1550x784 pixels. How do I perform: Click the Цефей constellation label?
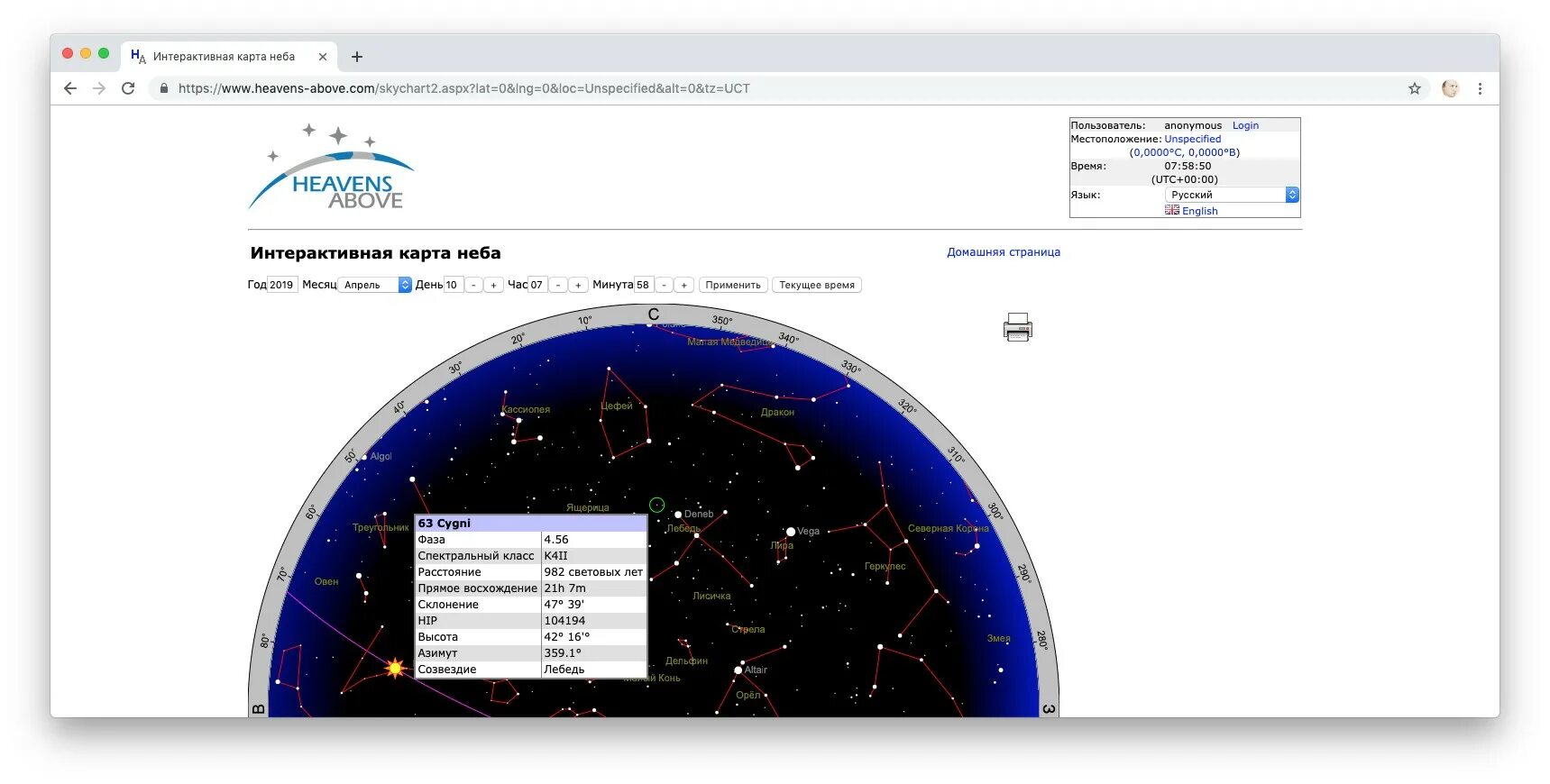coord(617,406)
